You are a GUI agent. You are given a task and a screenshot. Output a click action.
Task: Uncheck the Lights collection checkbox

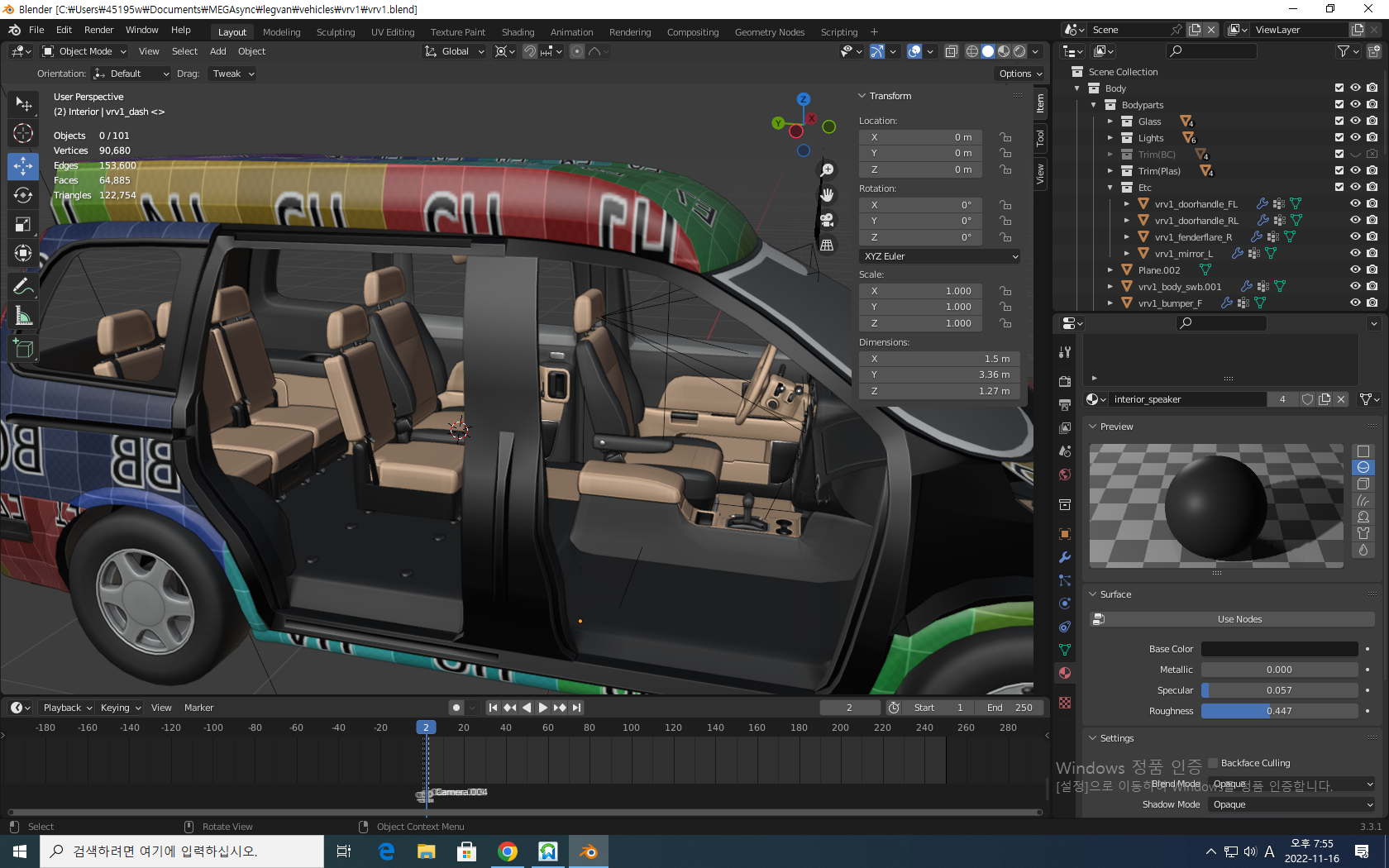(x=1339, y=138)
